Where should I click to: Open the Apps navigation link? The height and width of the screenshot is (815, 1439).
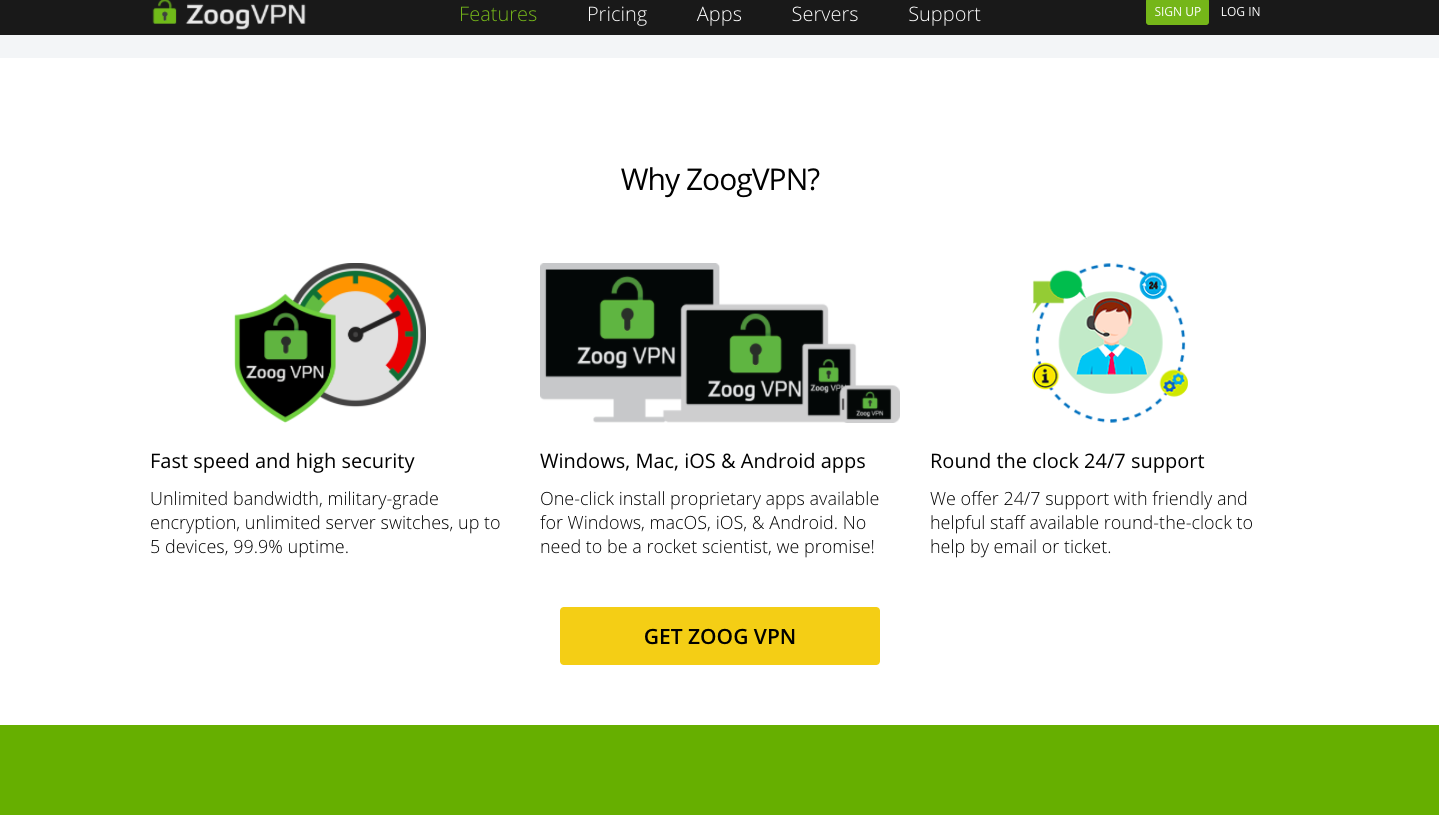(719, 14)
